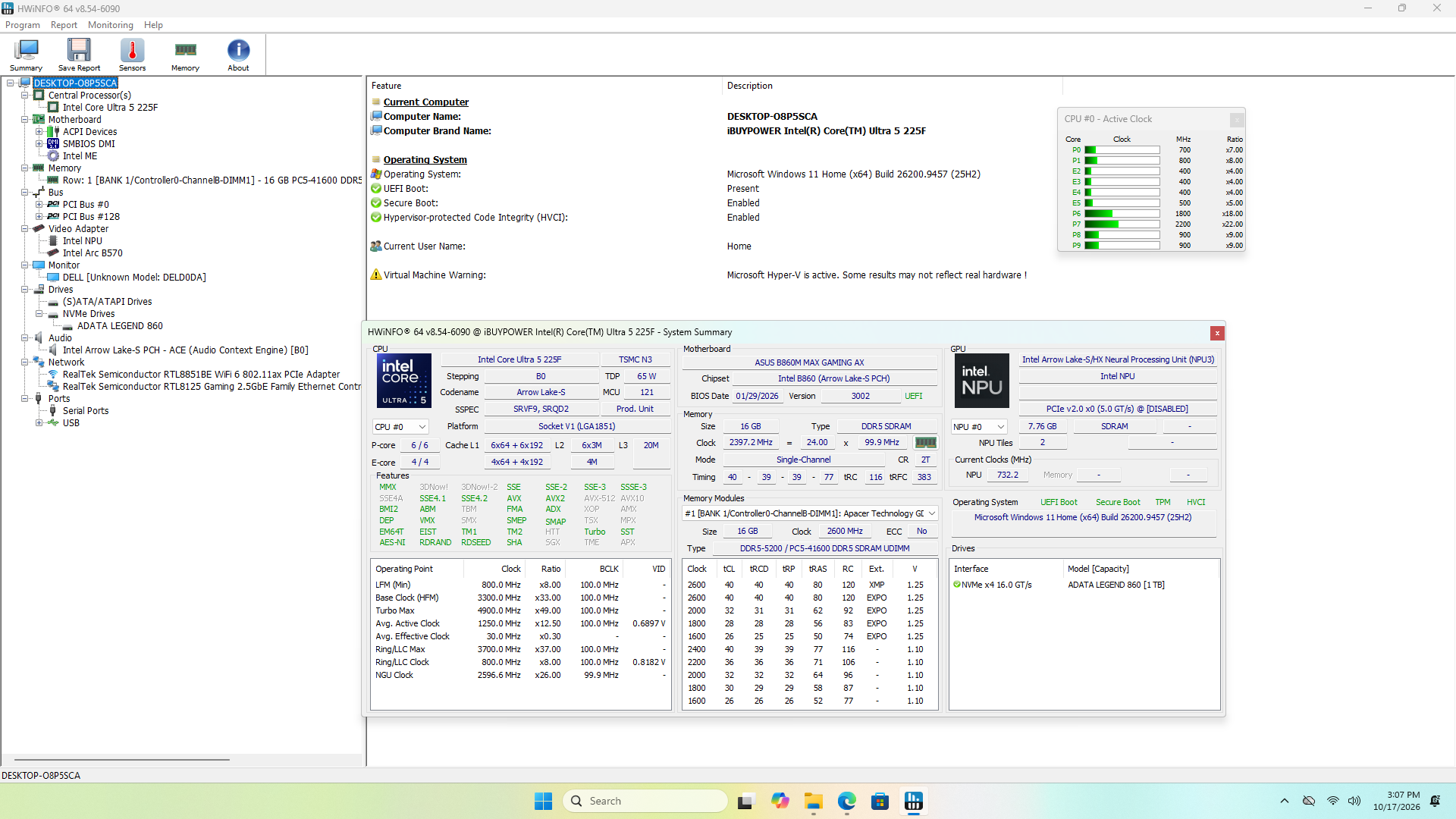Screen dimensions: 1456x819
Task: Click the memory chip icon beside 99.9 MHz
Action: point(926,443)
